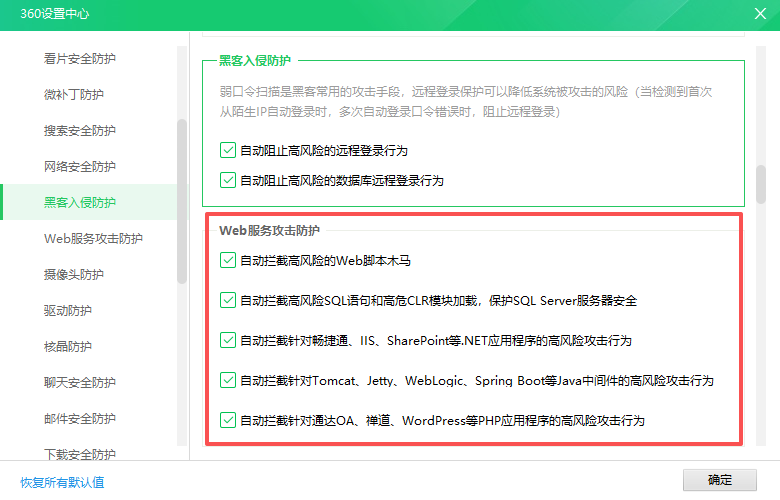Disable 自动拦截高风险的Web脚本木马 checkbox
780x500 pixels.
(228, 261)
